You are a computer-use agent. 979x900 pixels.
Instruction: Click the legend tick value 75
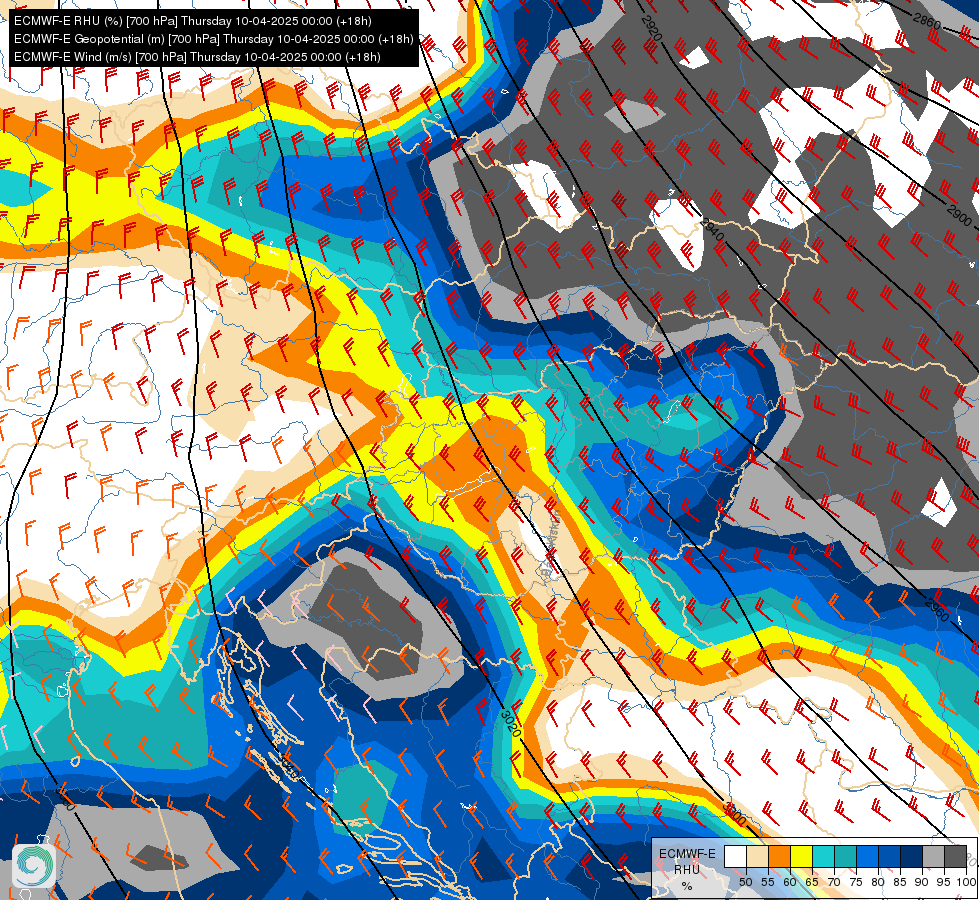pos(856,882)
